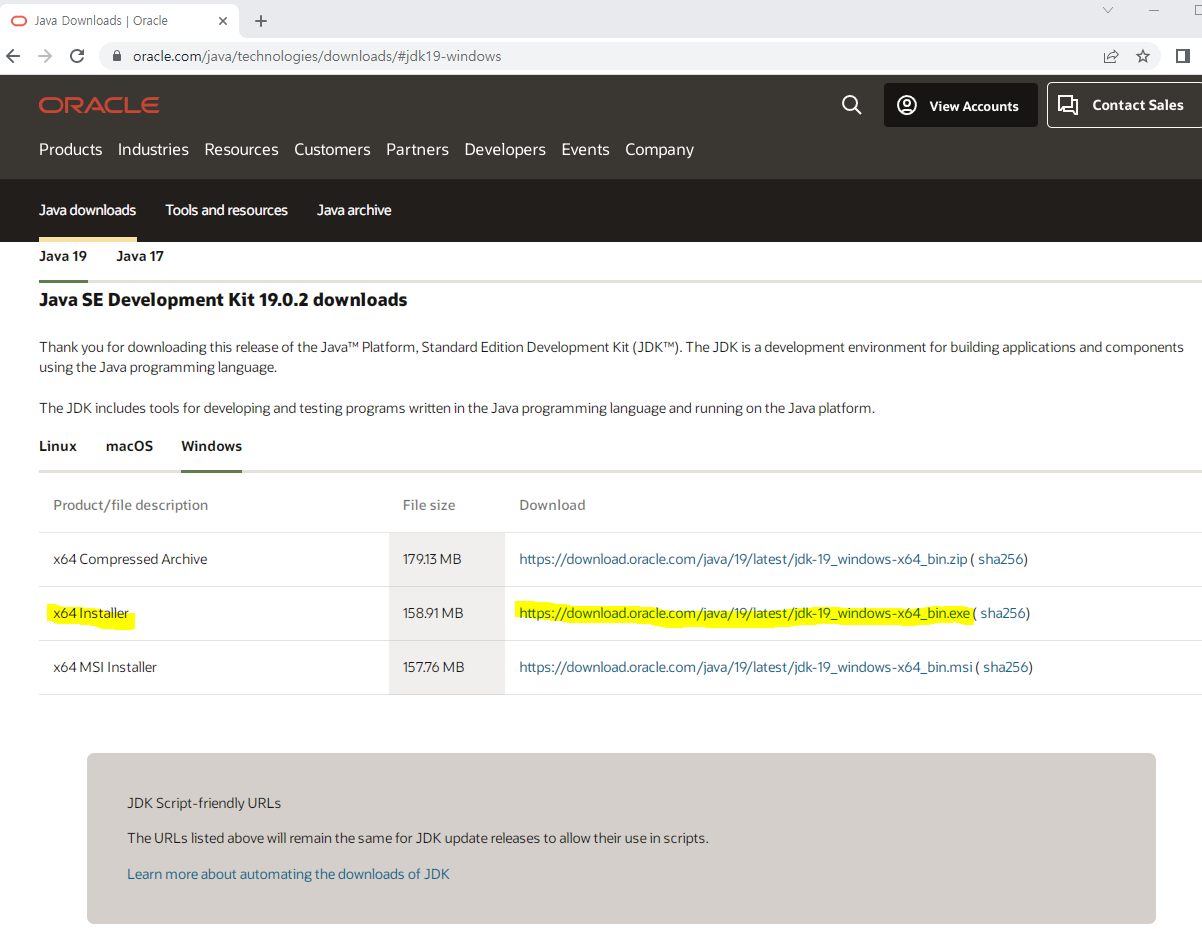The height and width of the screenshot is (929, 1202).
Task: Click the File size column header
Action: click(429, 505)
